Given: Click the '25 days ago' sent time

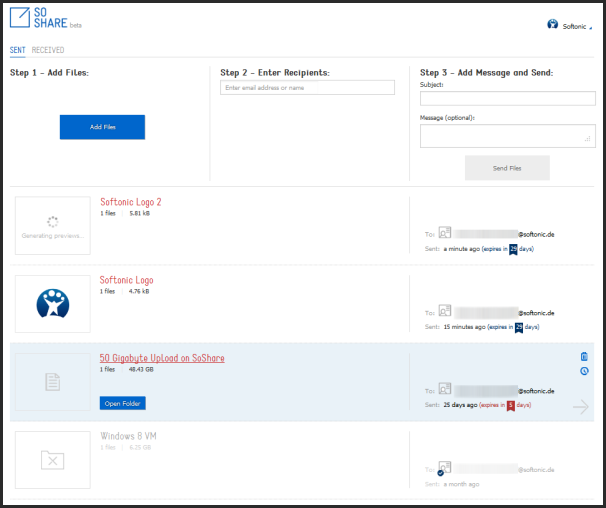Looking at the screenshot, I should point(460,405).
